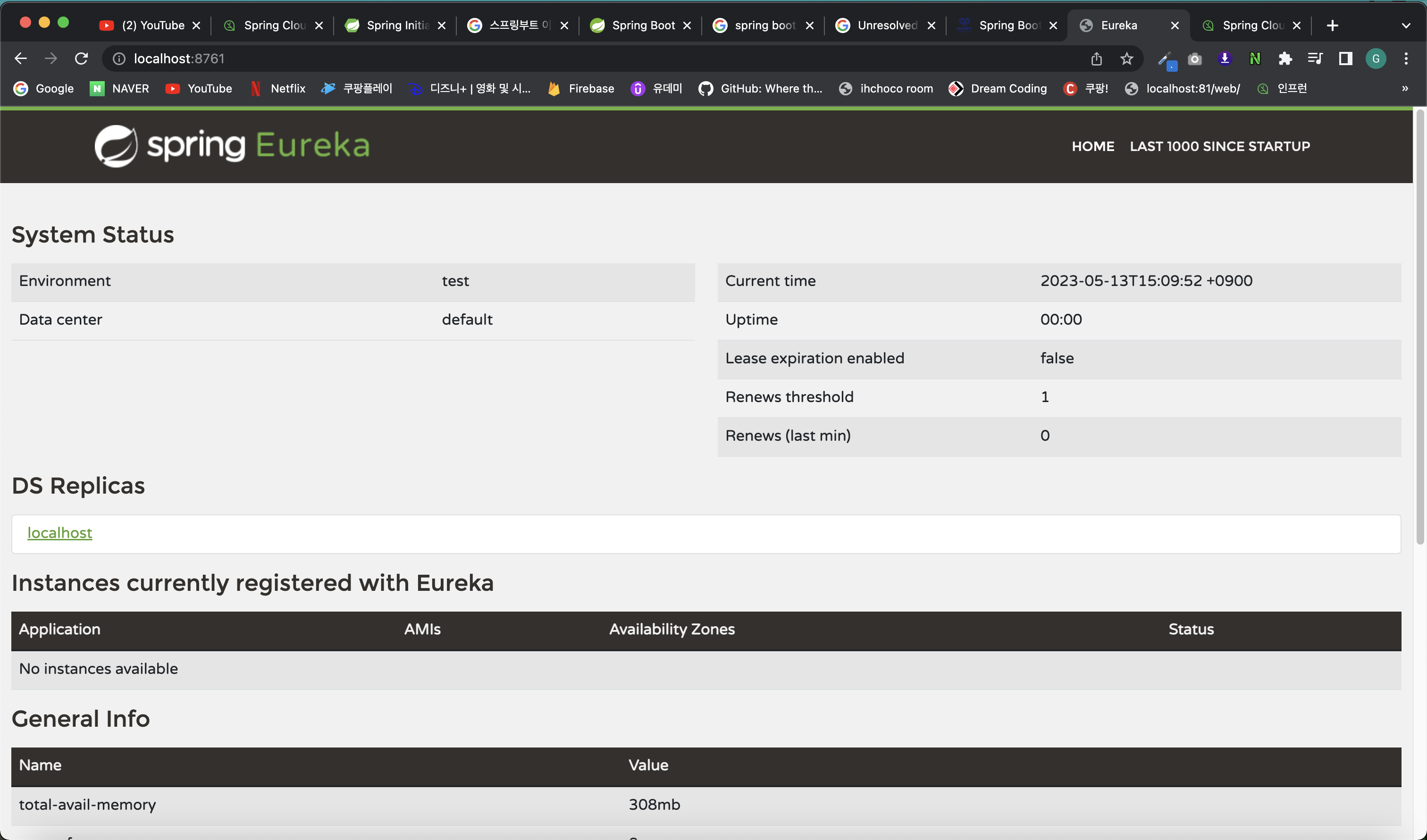Open site information icon in address bar

[x=119, y=59]
